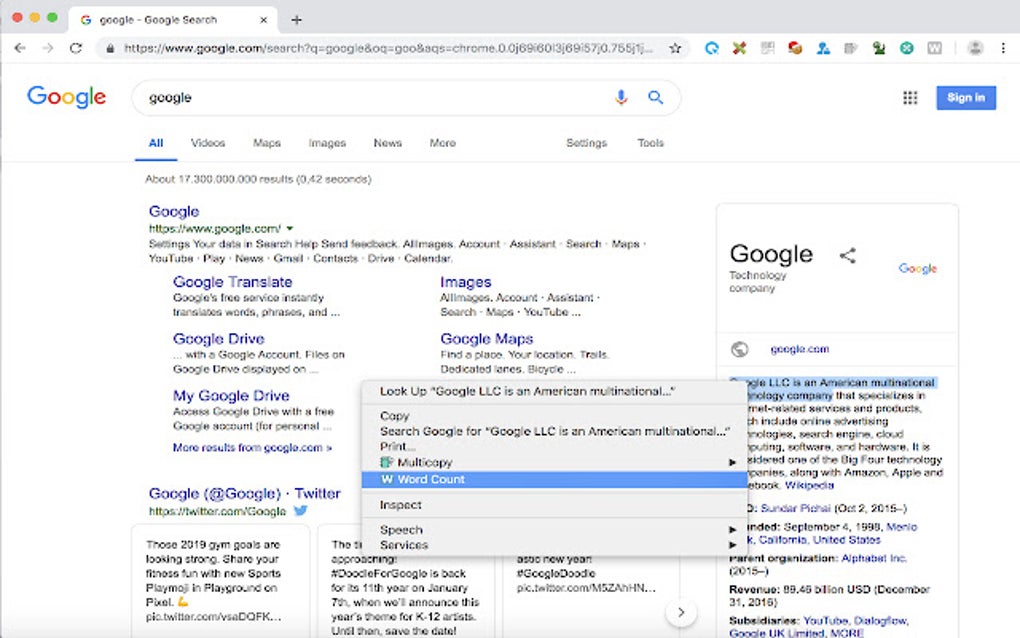Bookmark this page with the star icon
This screenshot has width=1020, height=638.
click(675, 48)
